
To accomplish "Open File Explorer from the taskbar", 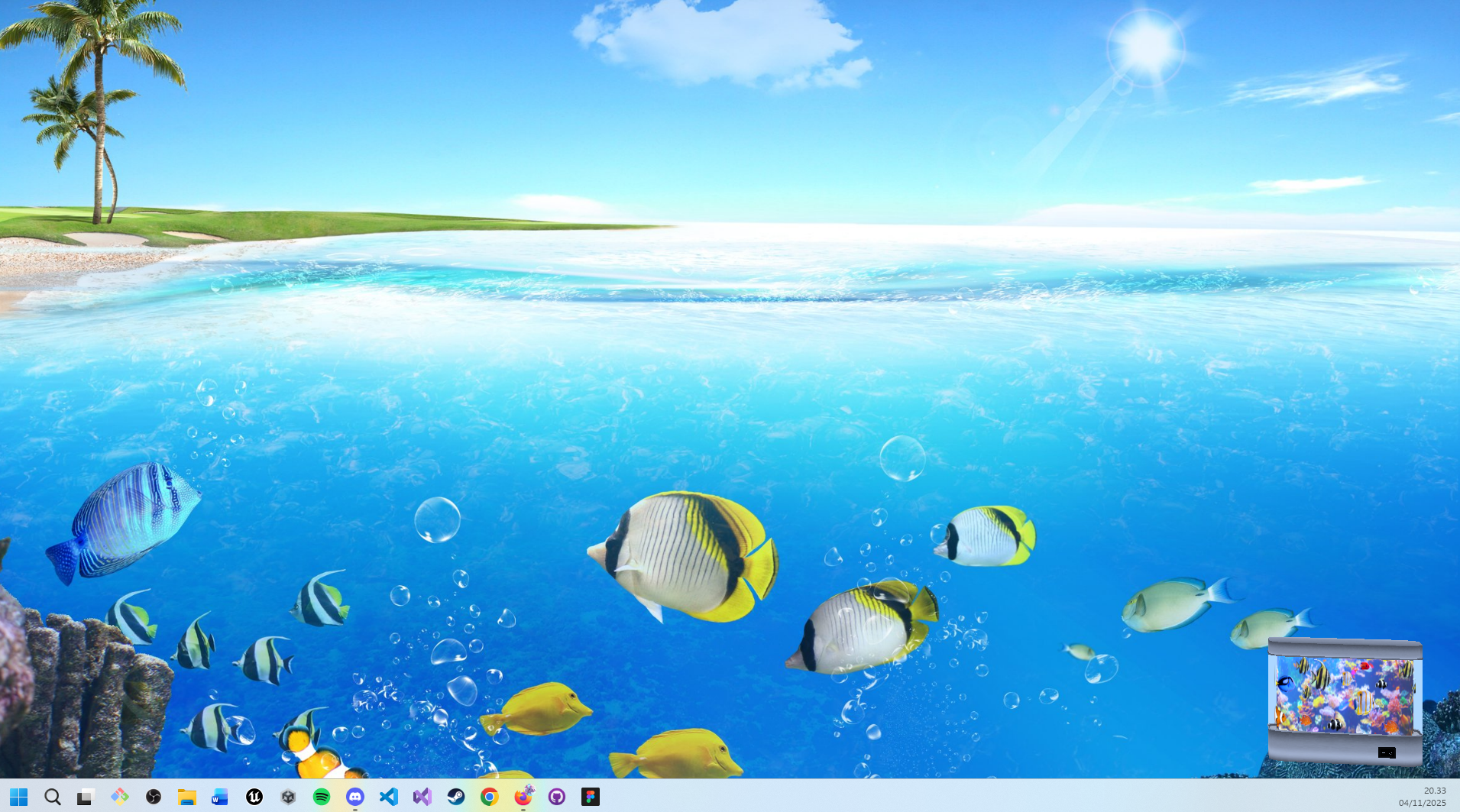I will coord(187,797).
